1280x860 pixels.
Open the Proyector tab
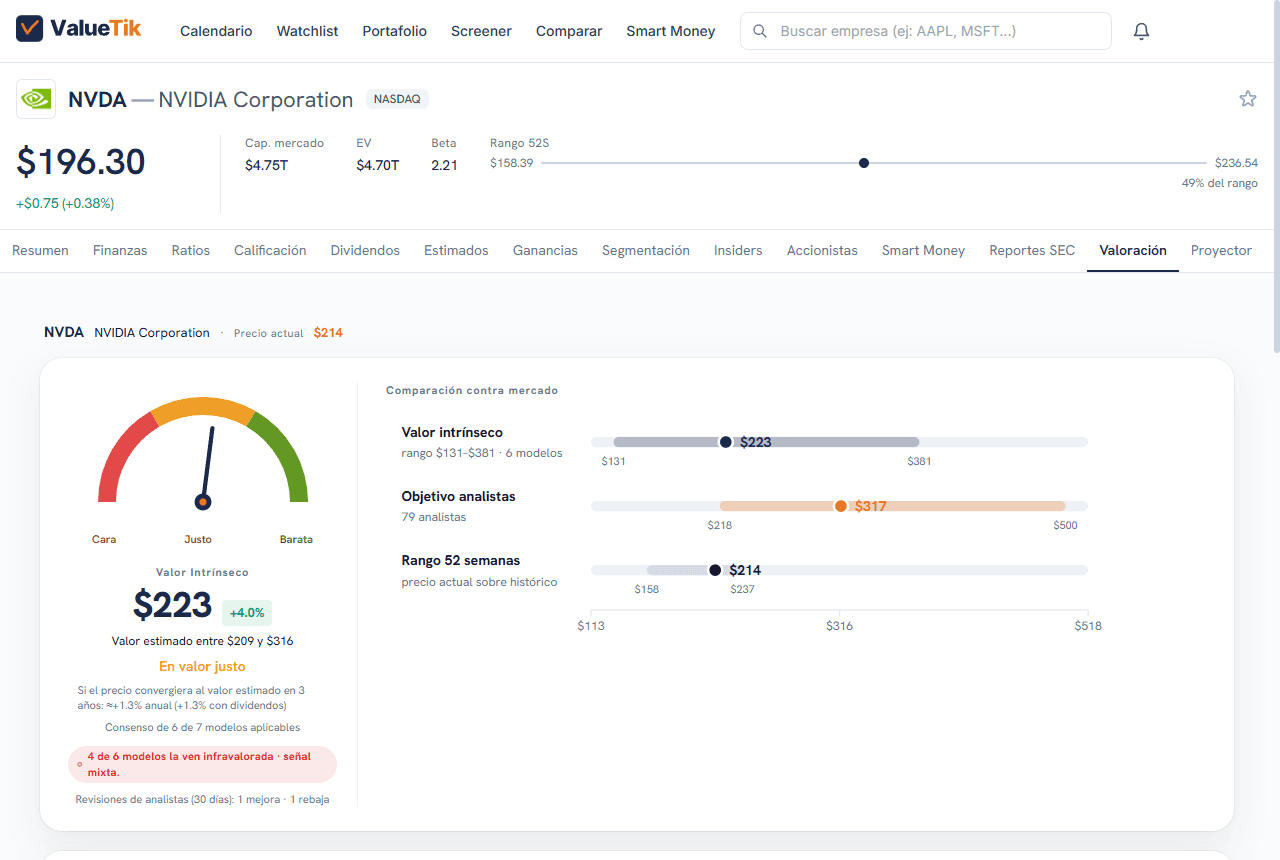point(1221,251)
